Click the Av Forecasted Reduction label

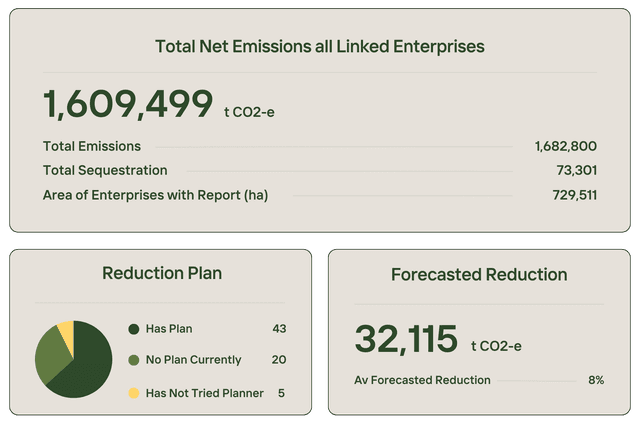click(x=422, y=380)
